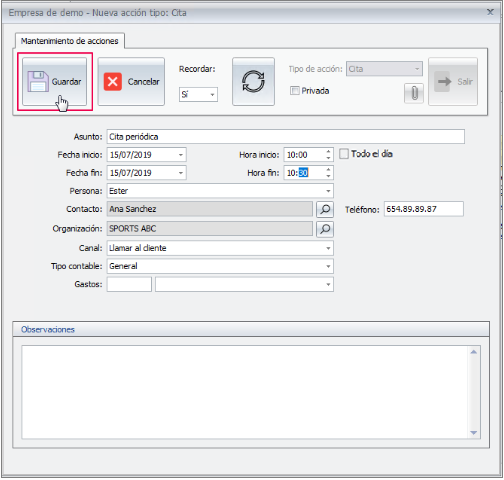This screenshot has width=504, height=480.
Task: Click the Cancelar button
Action: 131,81
